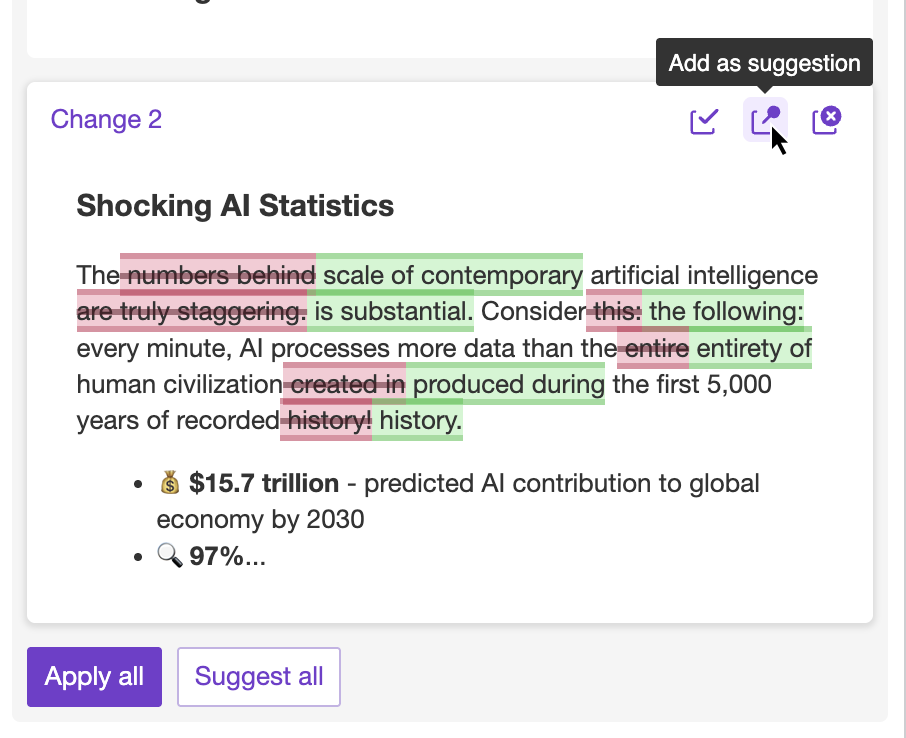Click the inserted text "produced during"

508,384
